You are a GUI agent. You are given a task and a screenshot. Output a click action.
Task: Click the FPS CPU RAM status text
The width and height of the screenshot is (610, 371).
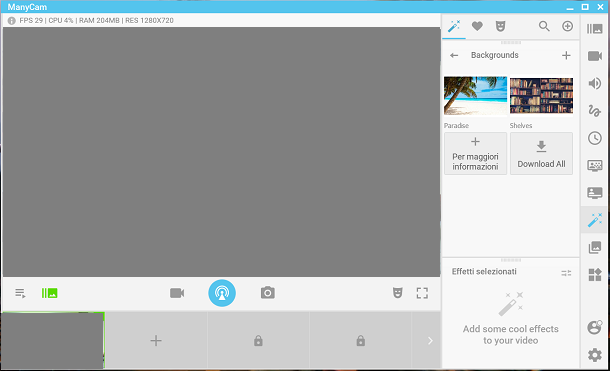(96, 21)
